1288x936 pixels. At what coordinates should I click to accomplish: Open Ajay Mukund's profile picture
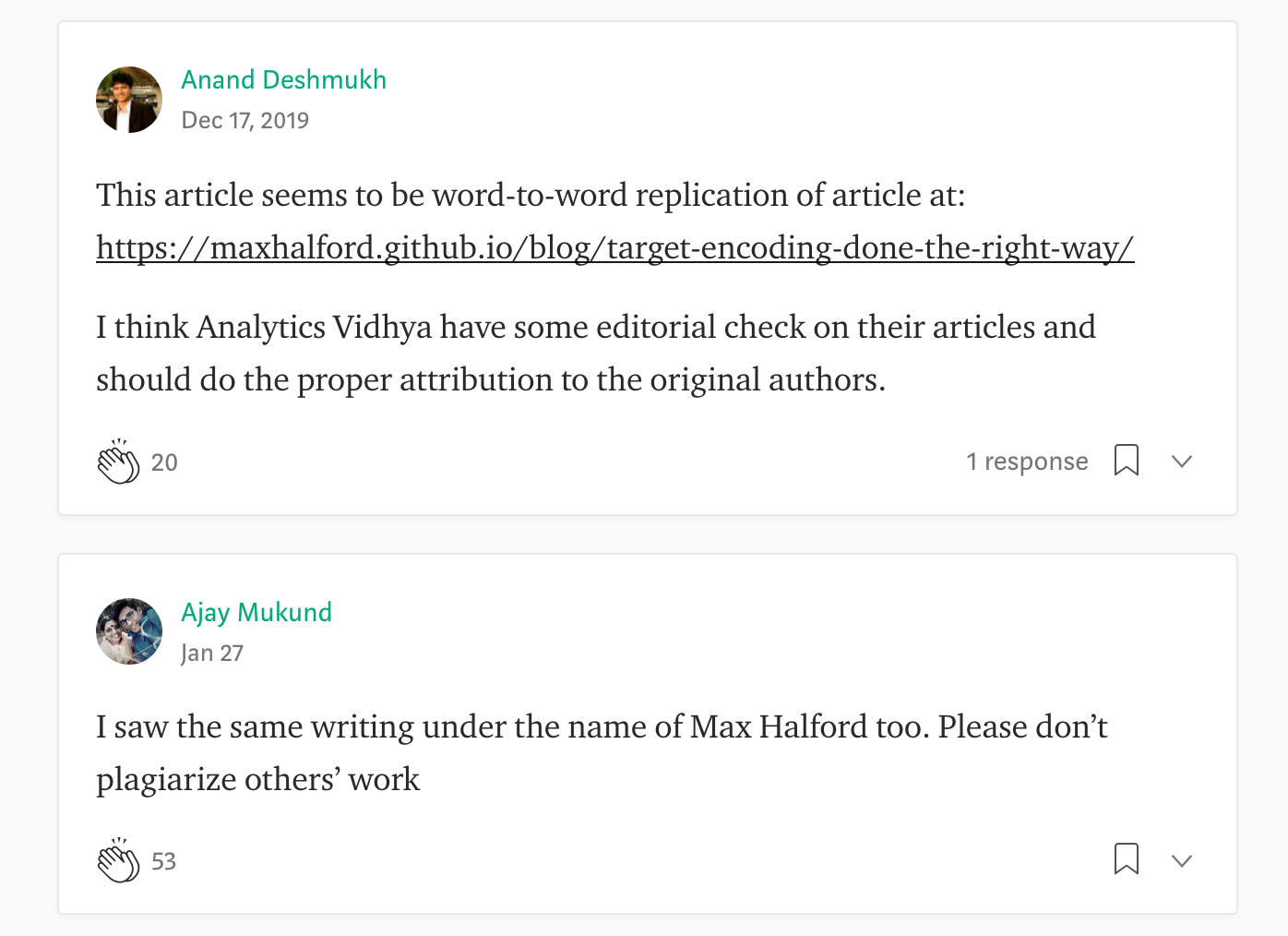(129, 631)
